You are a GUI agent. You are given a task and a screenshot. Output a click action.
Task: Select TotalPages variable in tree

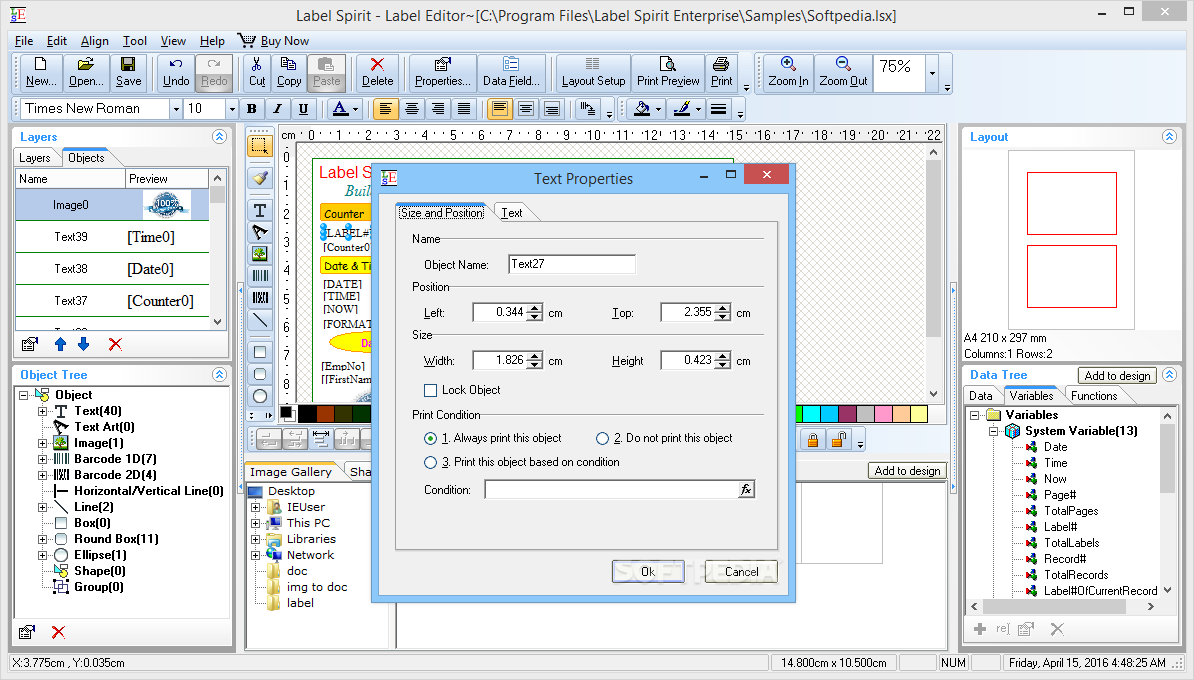click(1071, 511)
